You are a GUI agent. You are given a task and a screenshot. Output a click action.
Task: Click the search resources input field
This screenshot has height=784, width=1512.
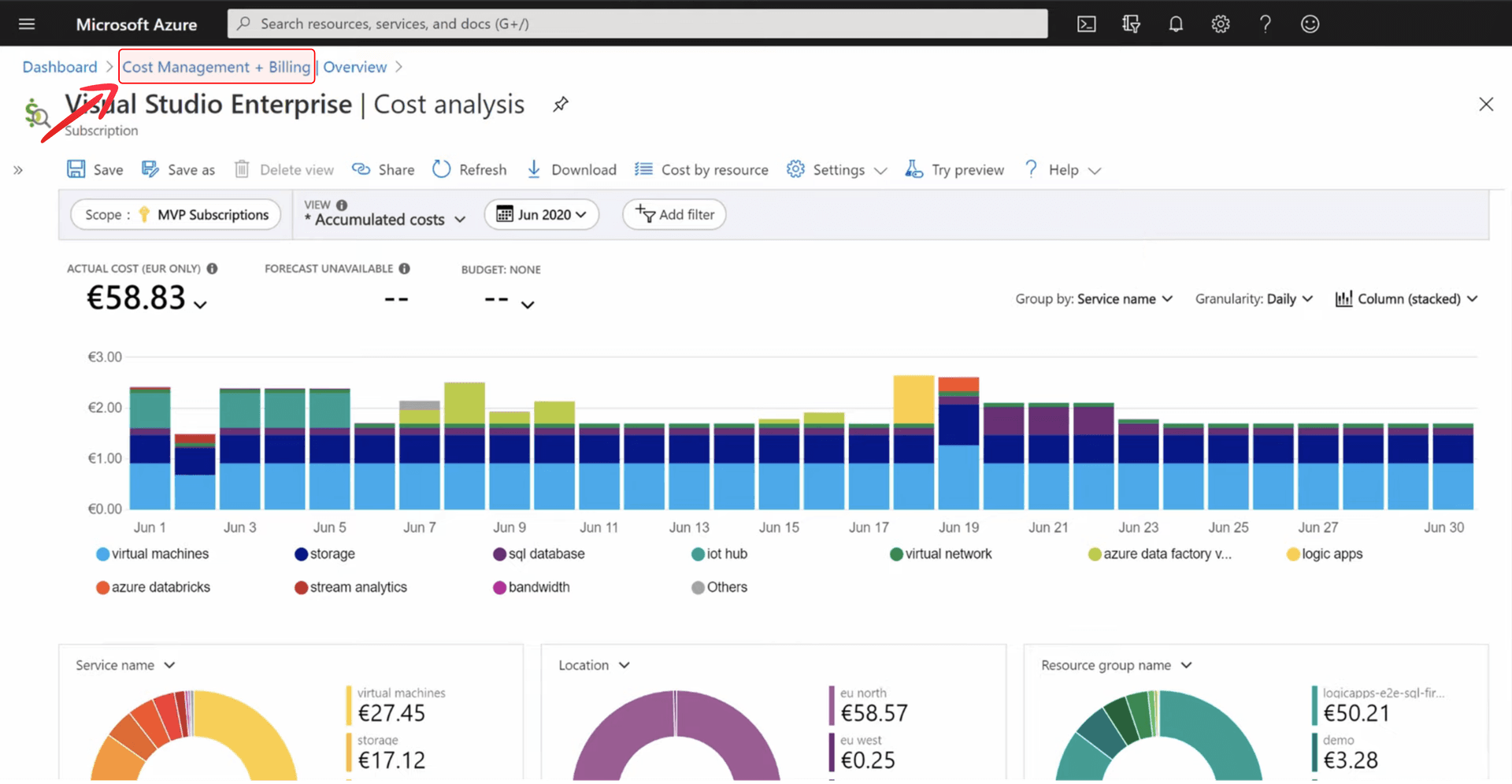click(x=638, y=24)
